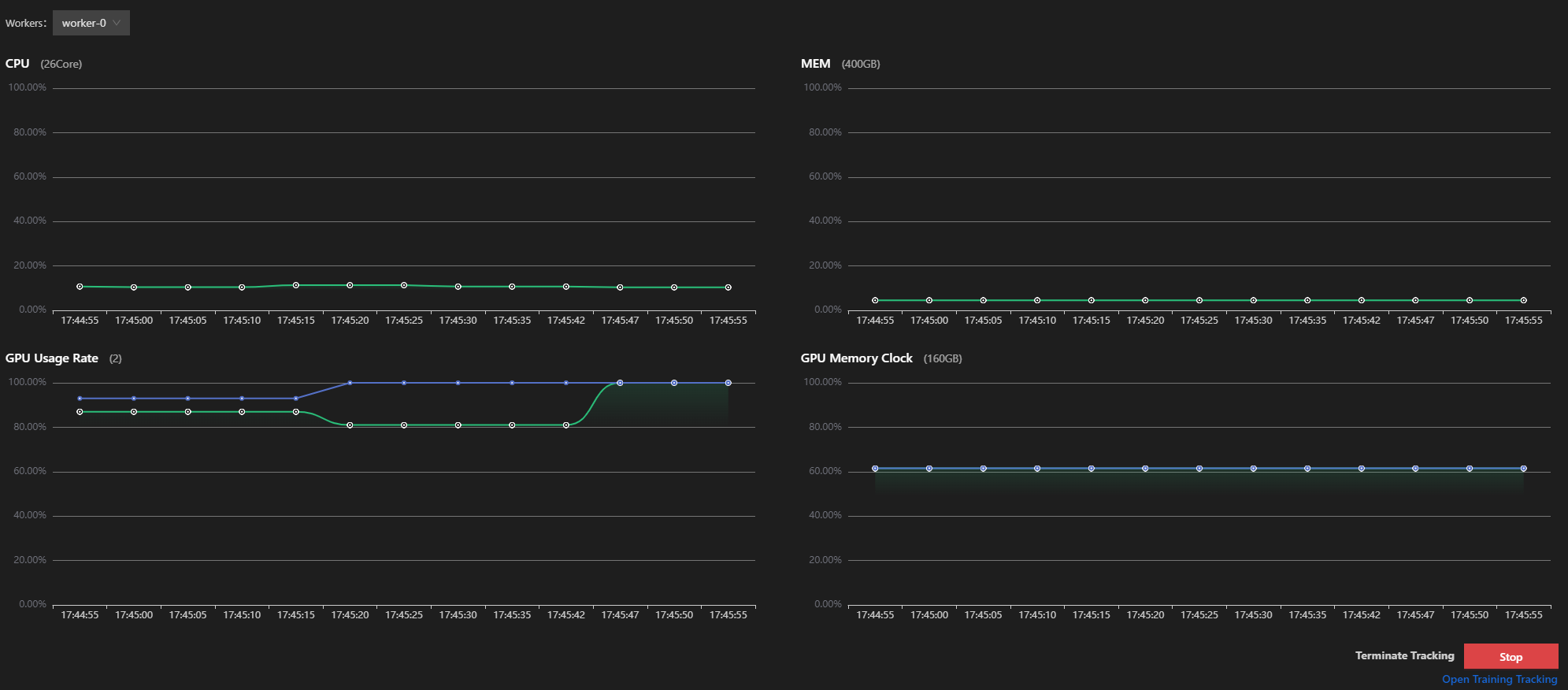The image size is (1568, 690).
Task: Select CPU chart data point at 17:45:25
Action: [x=404, y=285]
